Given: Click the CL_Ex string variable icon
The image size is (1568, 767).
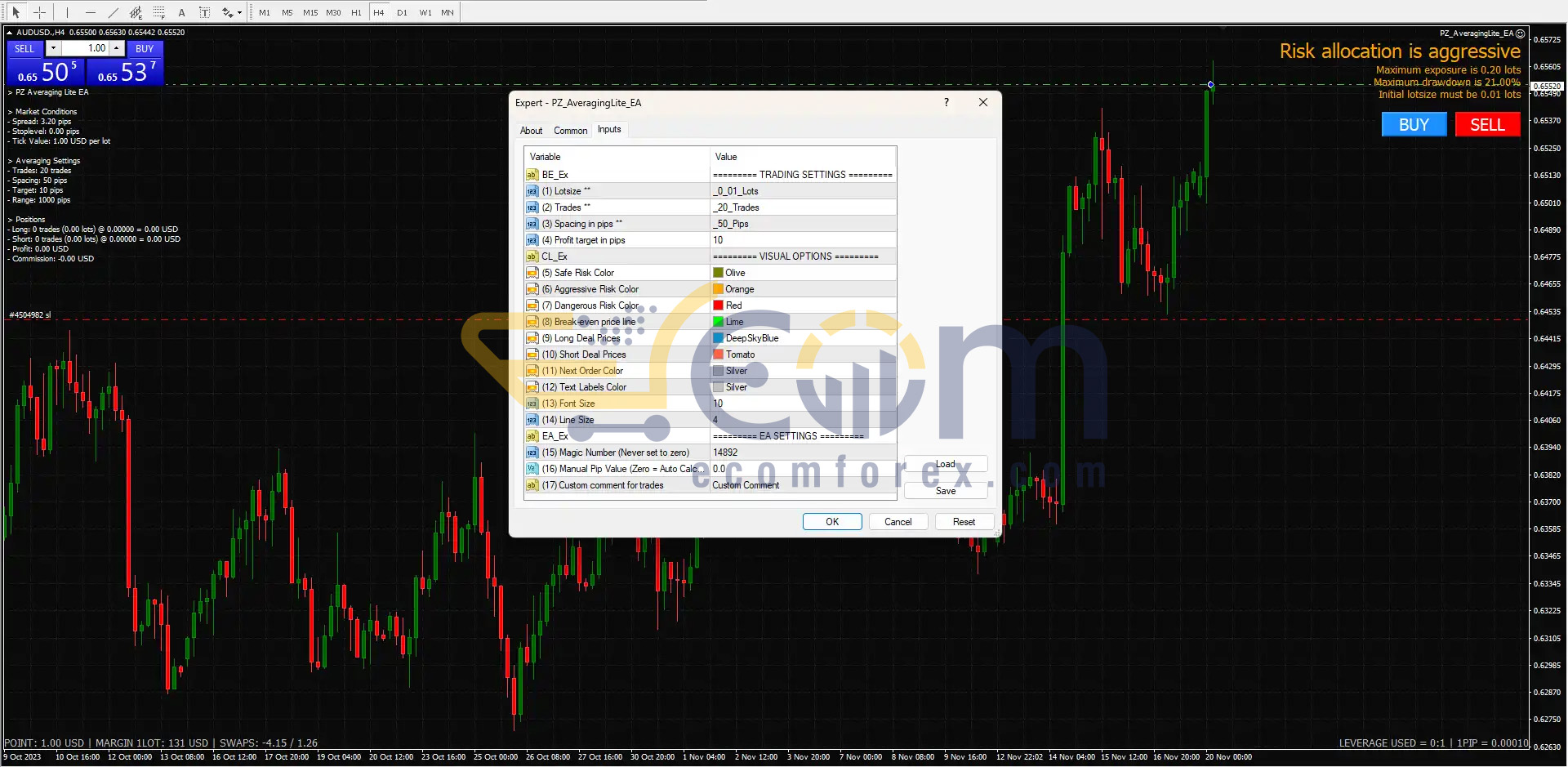Looking at the screenshot, I should pyautogui.click(x=532, y=256).
